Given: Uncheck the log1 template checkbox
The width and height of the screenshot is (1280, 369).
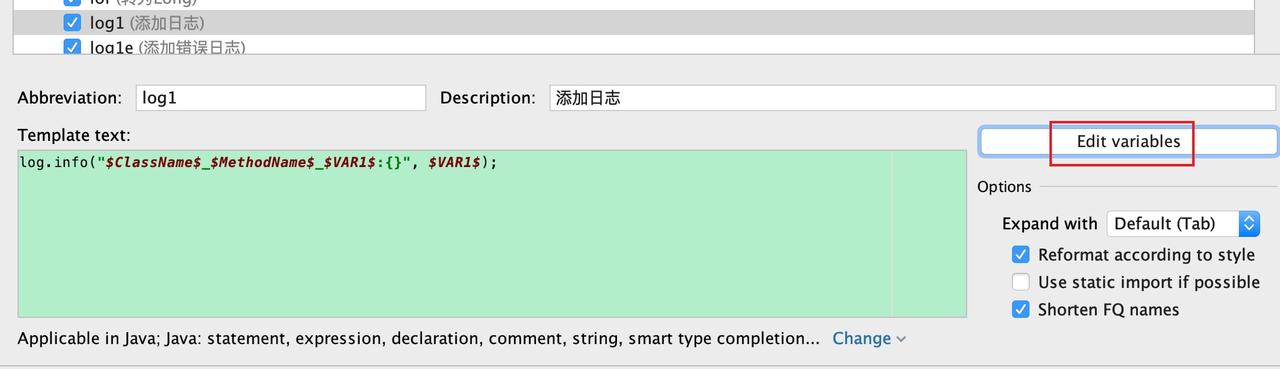Looking at the screenshot, I should [x=72, y=22].
